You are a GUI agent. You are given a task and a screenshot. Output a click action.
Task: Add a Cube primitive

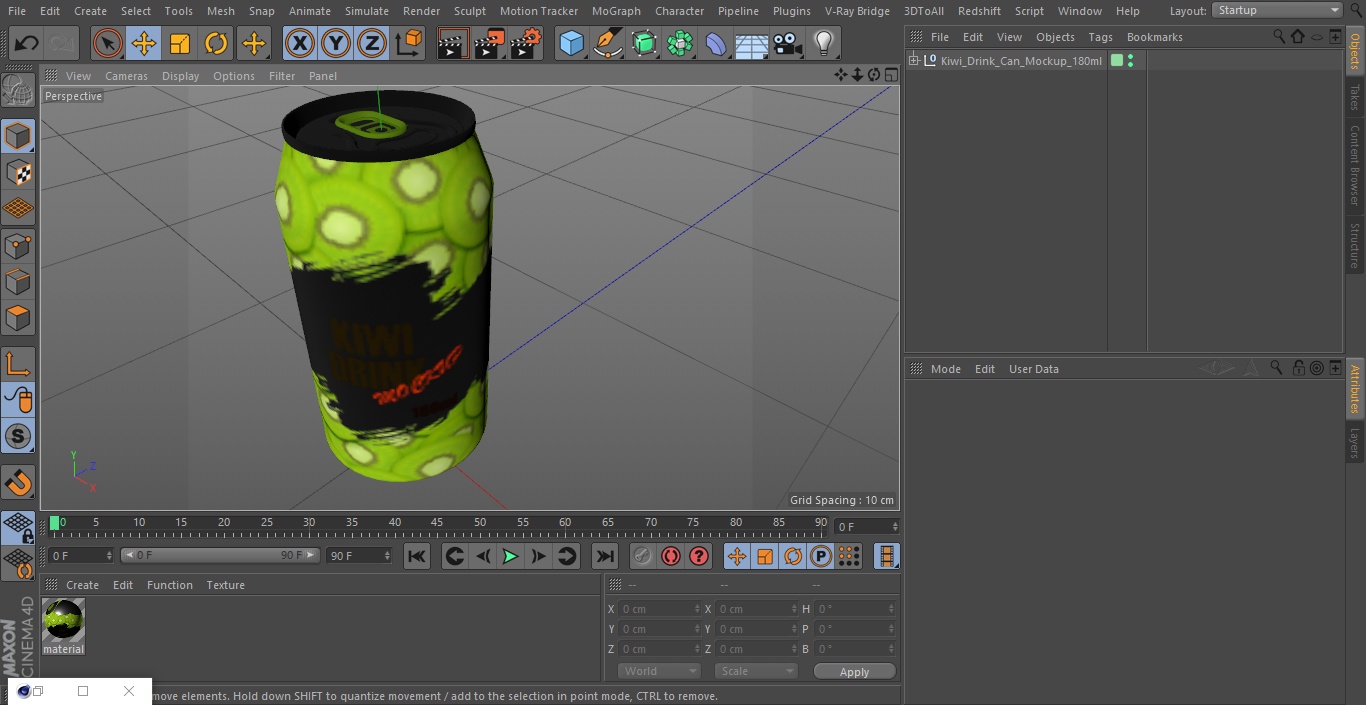(571, 44)
